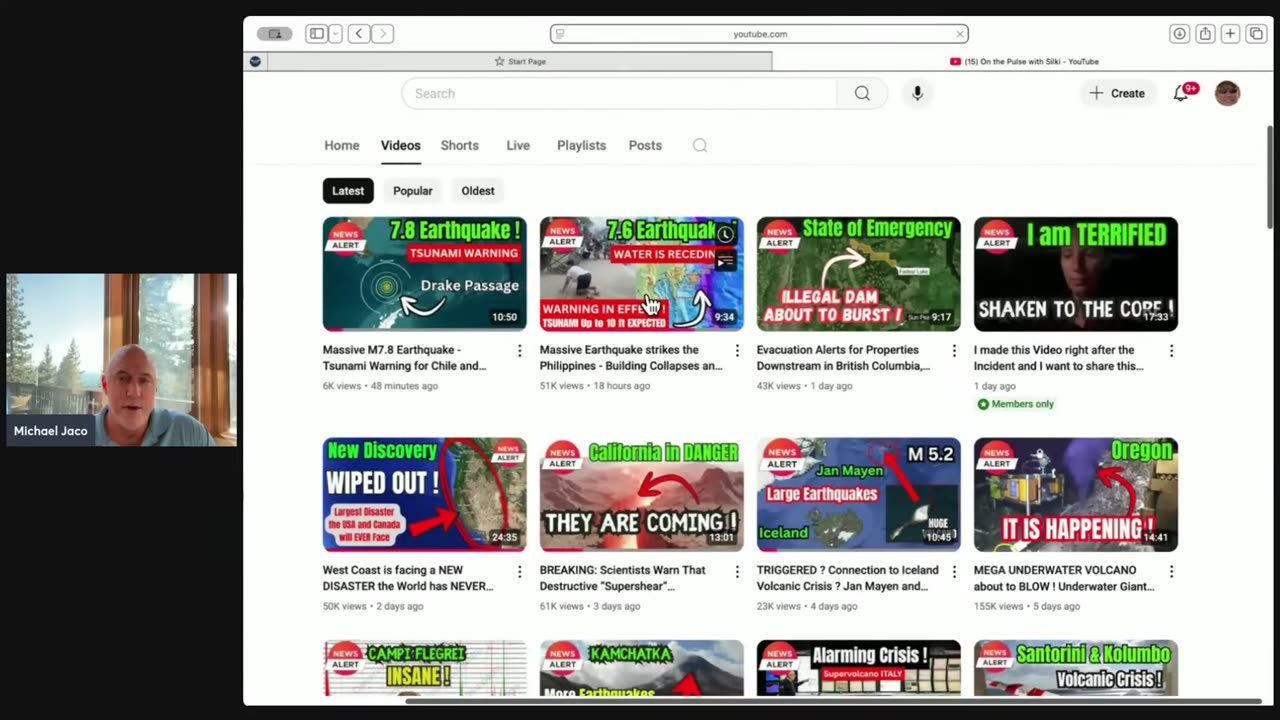Add a new tab with the plus icon

[1230, 34]
